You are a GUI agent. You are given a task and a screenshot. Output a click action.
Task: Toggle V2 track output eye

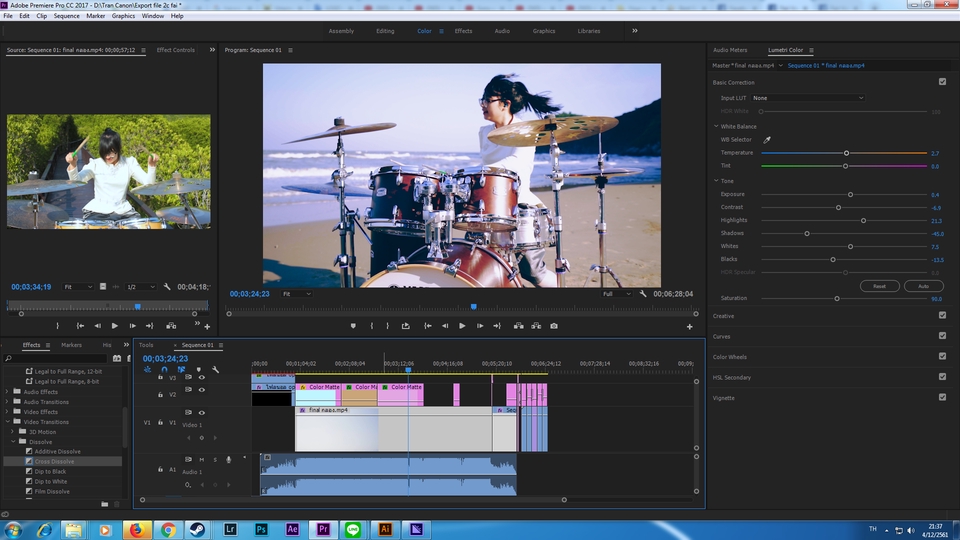pyautogui.click(x=201, y=390)
